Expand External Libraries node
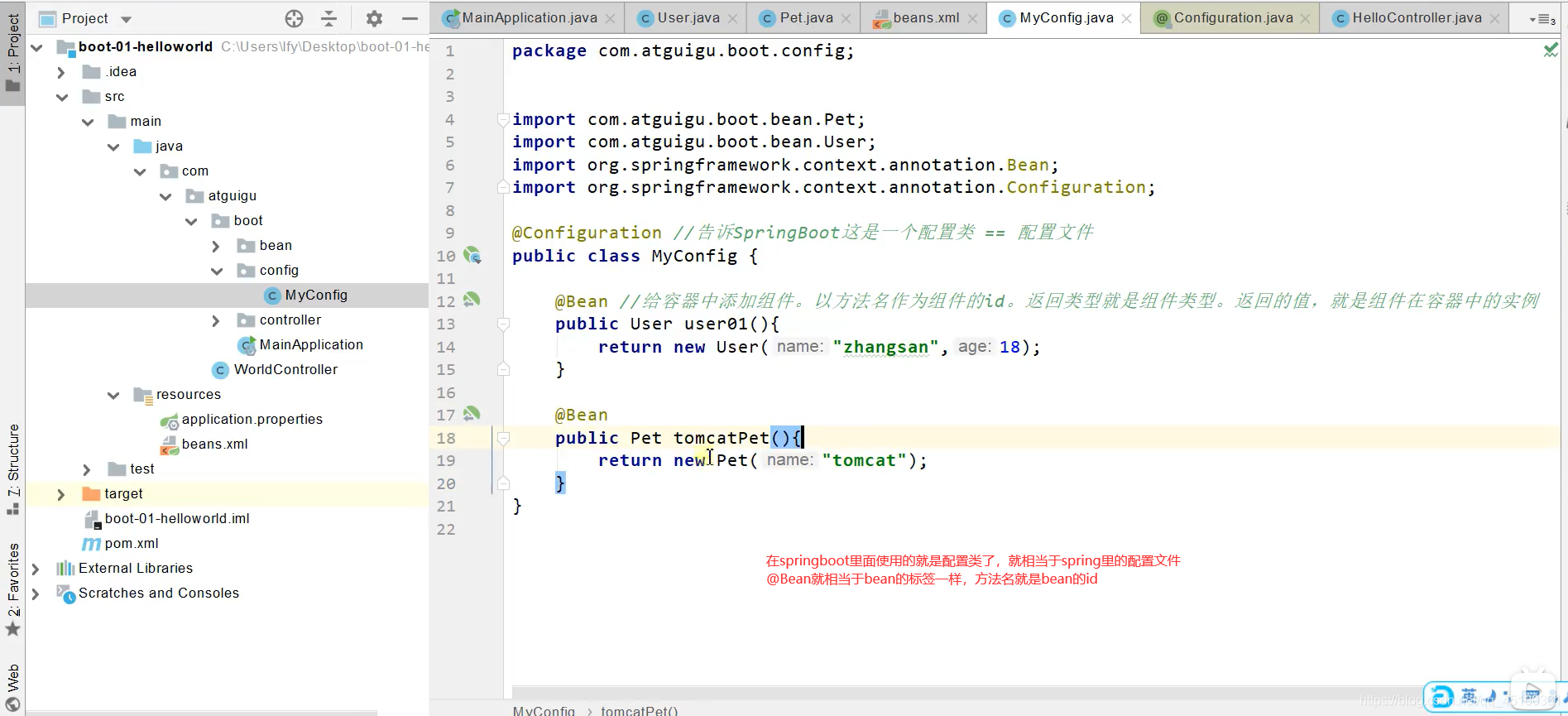1568x716 pixels. click(36, 569)
